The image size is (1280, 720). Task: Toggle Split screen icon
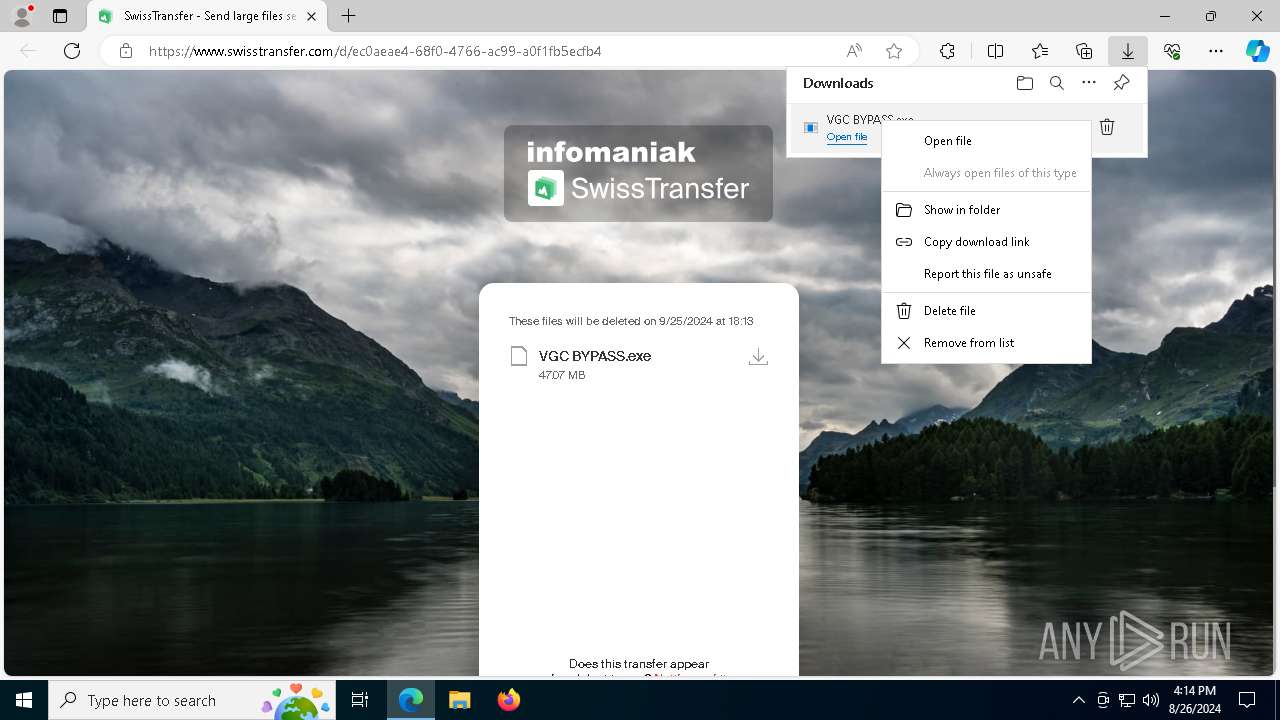995,51
